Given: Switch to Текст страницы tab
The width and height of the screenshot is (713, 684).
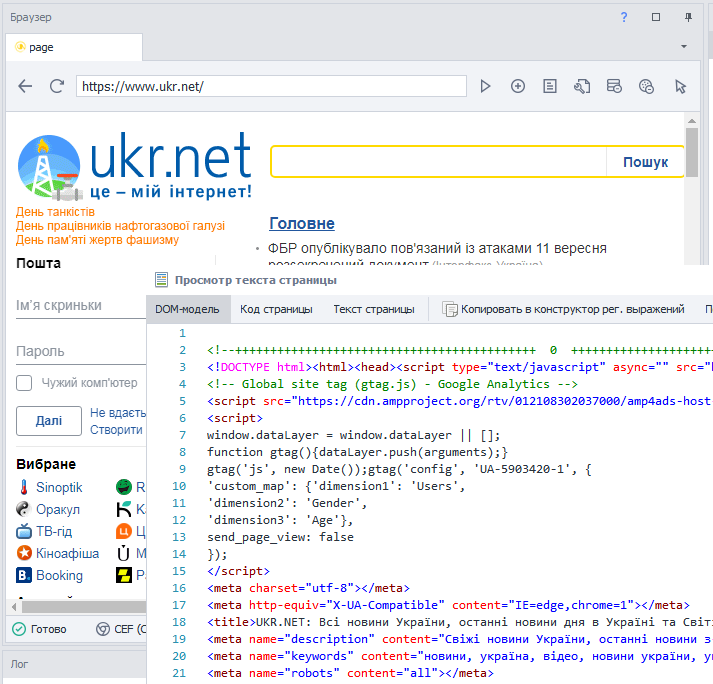Looking at the screenshot, I should [374, 309].
